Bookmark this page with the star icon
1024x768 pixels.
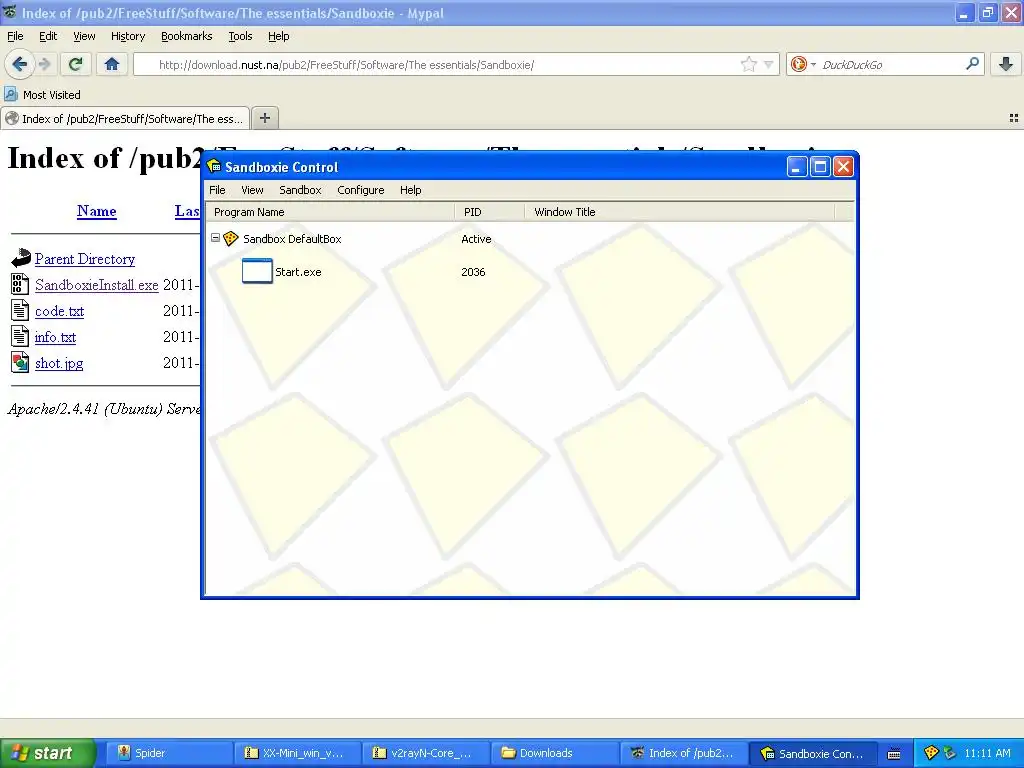pos(748,64)
